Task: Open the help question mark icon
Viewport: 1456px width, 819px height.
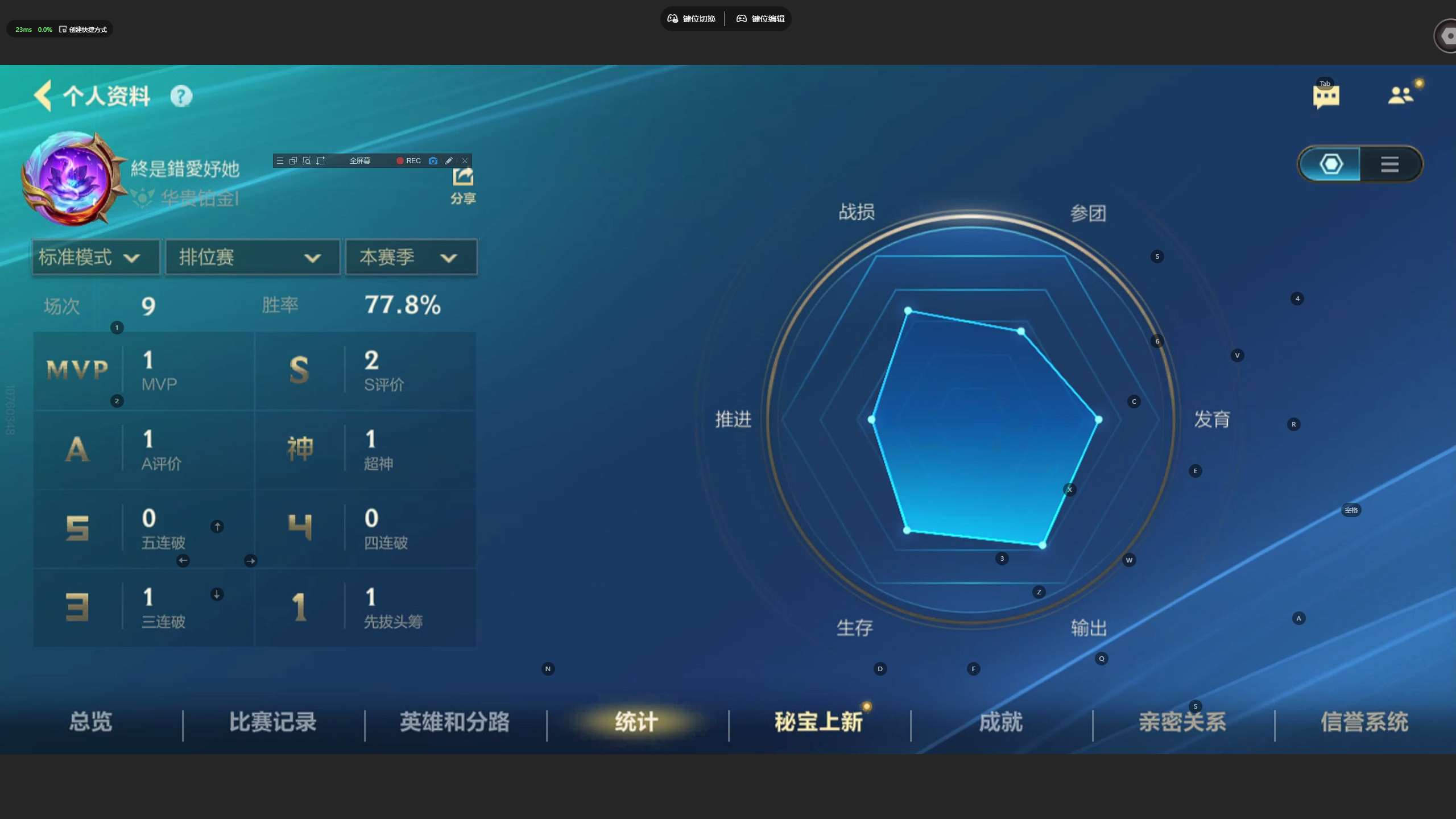Action: point(181,96)
